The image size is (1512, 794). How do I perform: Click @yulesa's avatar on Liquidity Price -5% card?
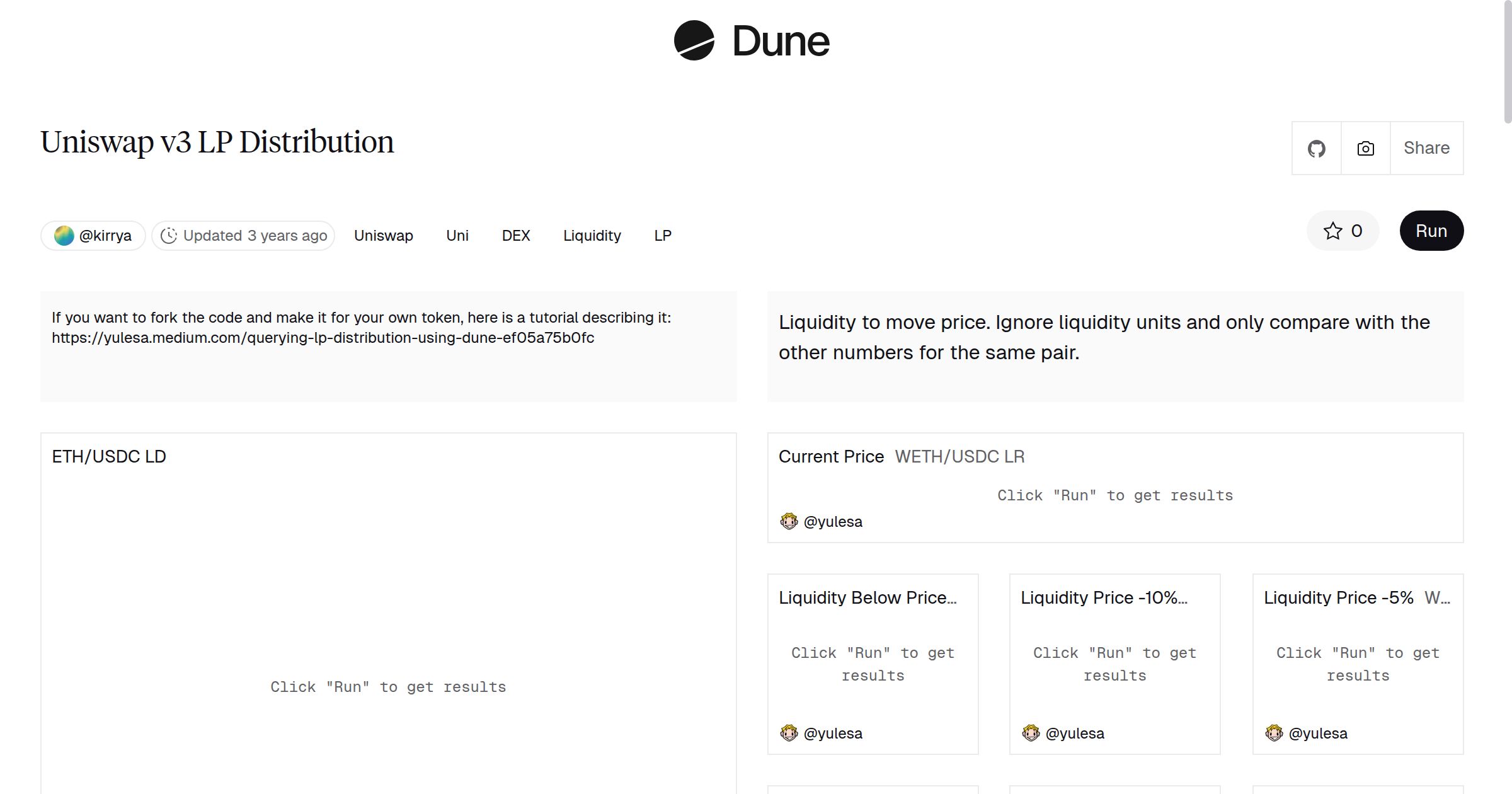coord(1274,733)
